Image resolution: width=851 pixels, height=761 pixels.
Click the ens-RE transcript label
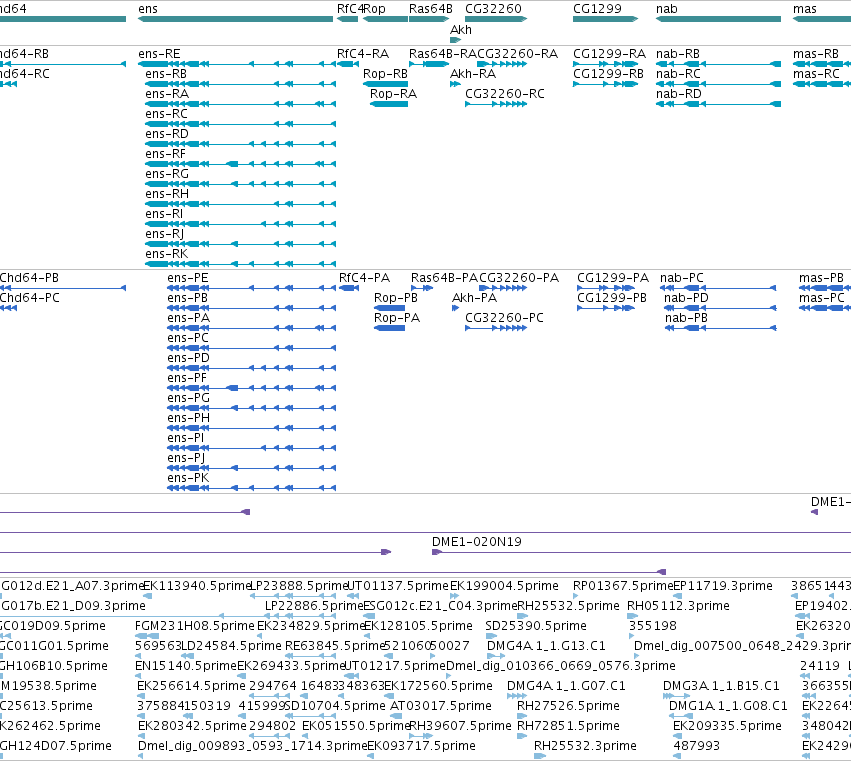[x=159, y=54]
